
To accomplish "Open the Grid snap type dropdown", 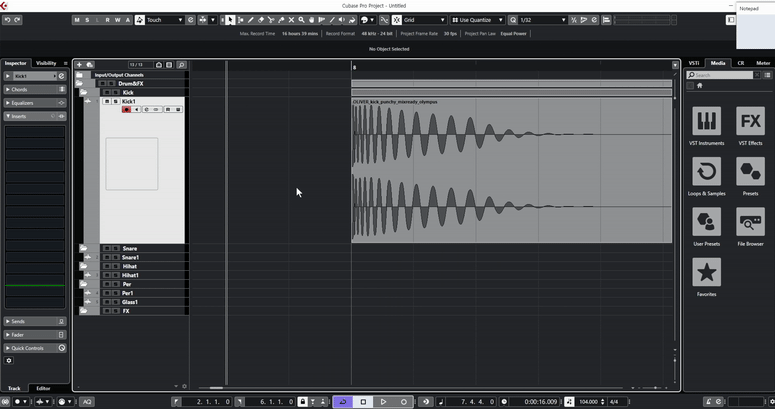I will (425, 20).
